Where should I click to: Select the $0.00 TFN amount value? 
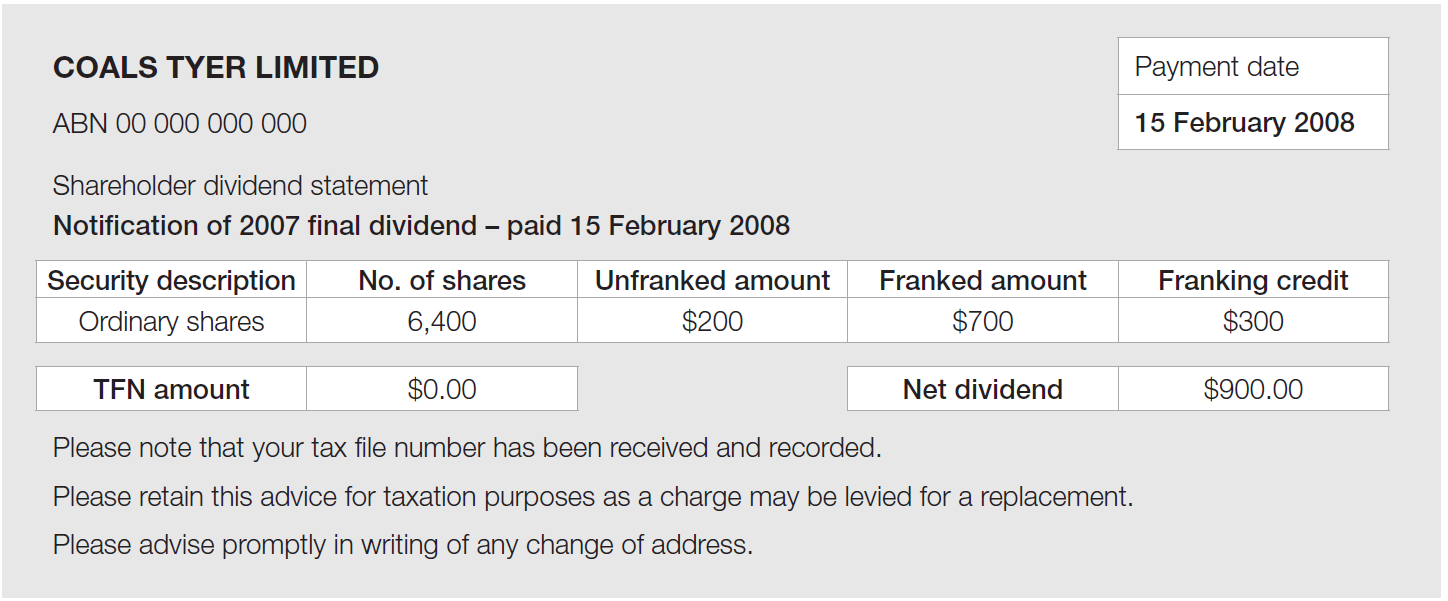442,389
